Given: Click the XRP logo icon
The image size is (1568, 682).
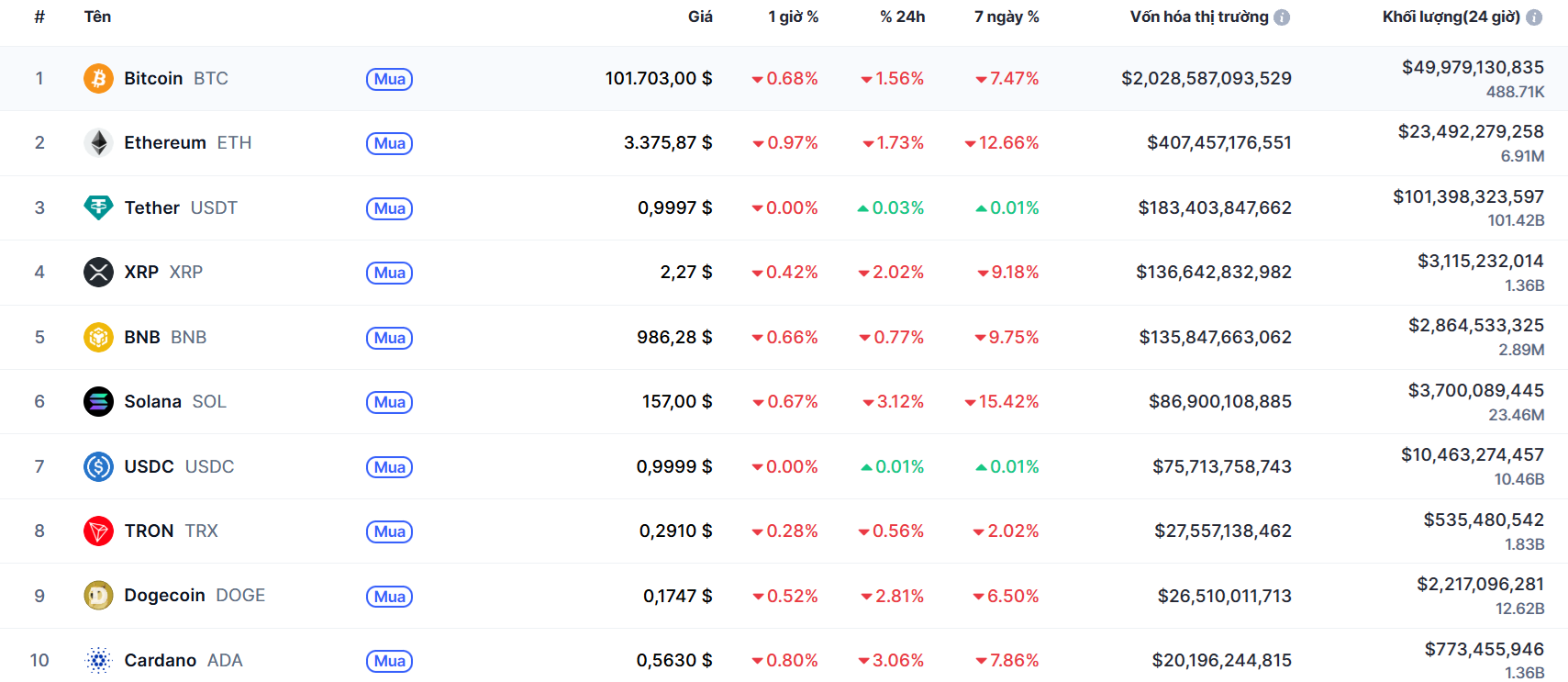Looking at the screenshot, I should pos(98,273).
